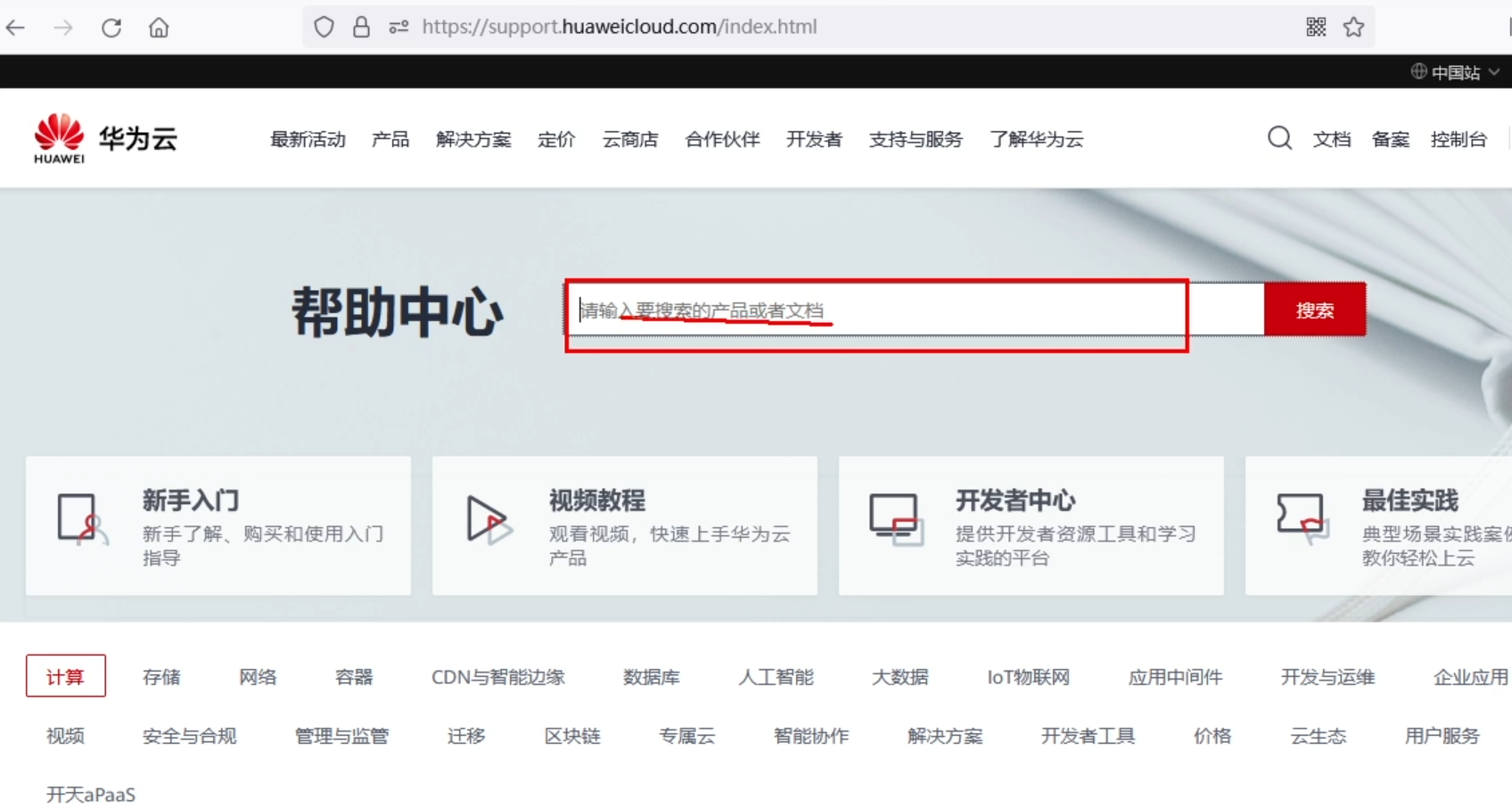Image resolution: width=1512 pixels, height=809 pixels.
Task: Click the 新手入门 card icon
Action: [82, 518]
